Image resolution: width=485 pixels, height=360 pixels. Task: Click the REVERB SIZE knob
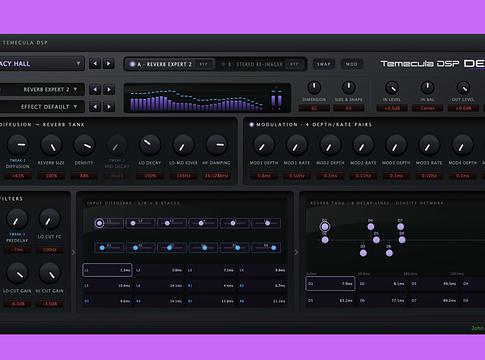pyautogui.click(x=51, y=145)
